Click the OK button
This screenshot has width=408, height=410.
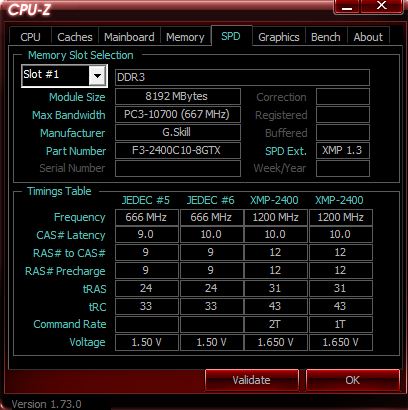(352, 380)
